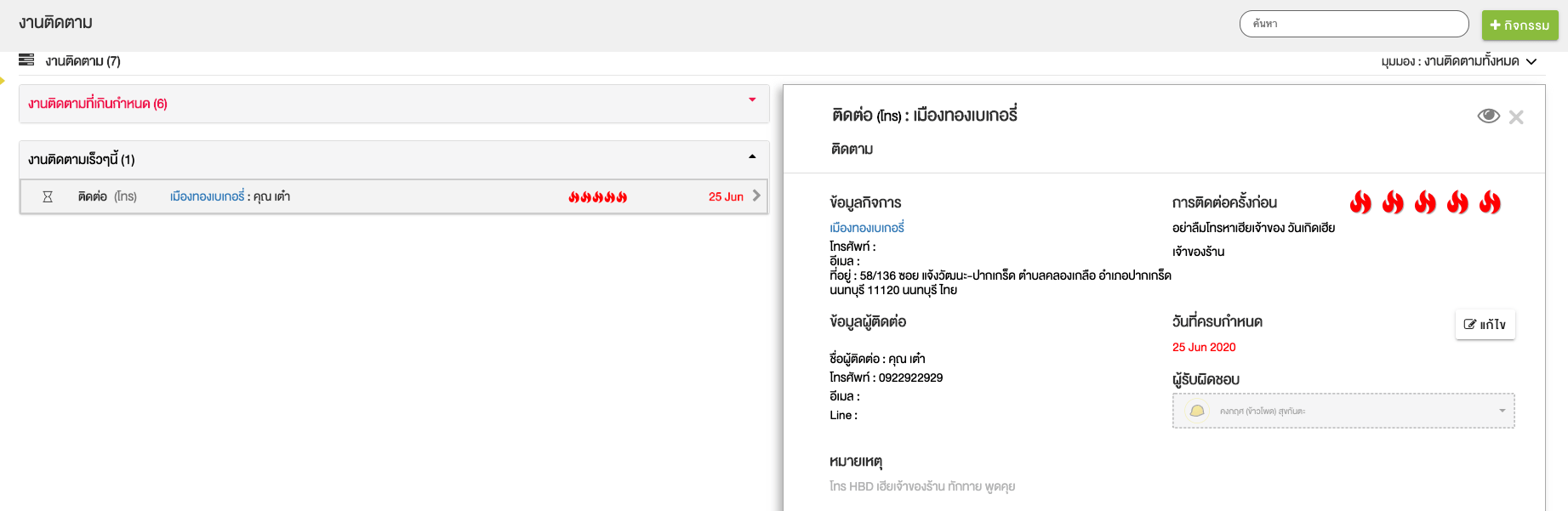This screenshot has width=1568, height=511.
Task: Click the assignee avatar in the responsible field
Action: click(1197, 412)
